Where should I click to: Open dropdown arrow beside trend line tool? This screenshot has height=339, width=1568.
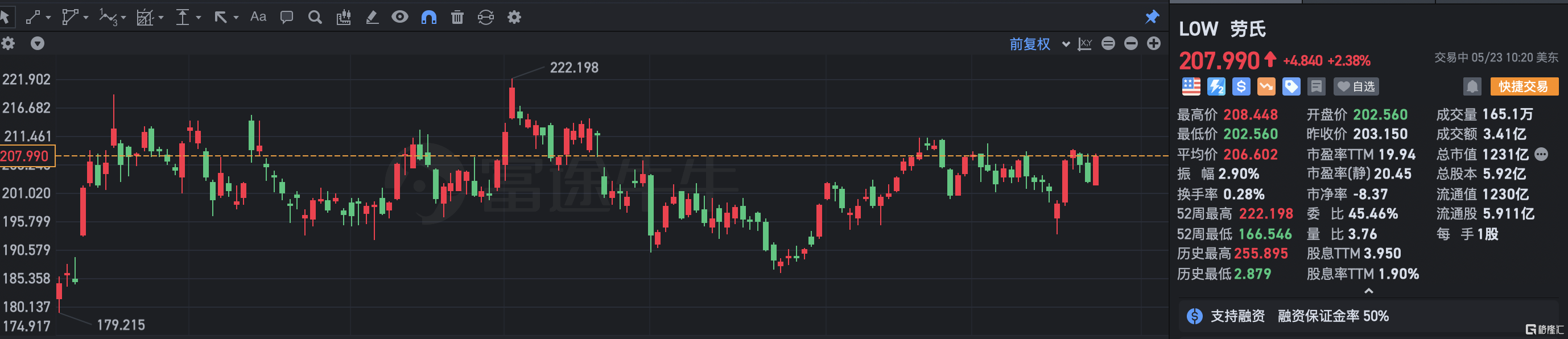[48, 18]
